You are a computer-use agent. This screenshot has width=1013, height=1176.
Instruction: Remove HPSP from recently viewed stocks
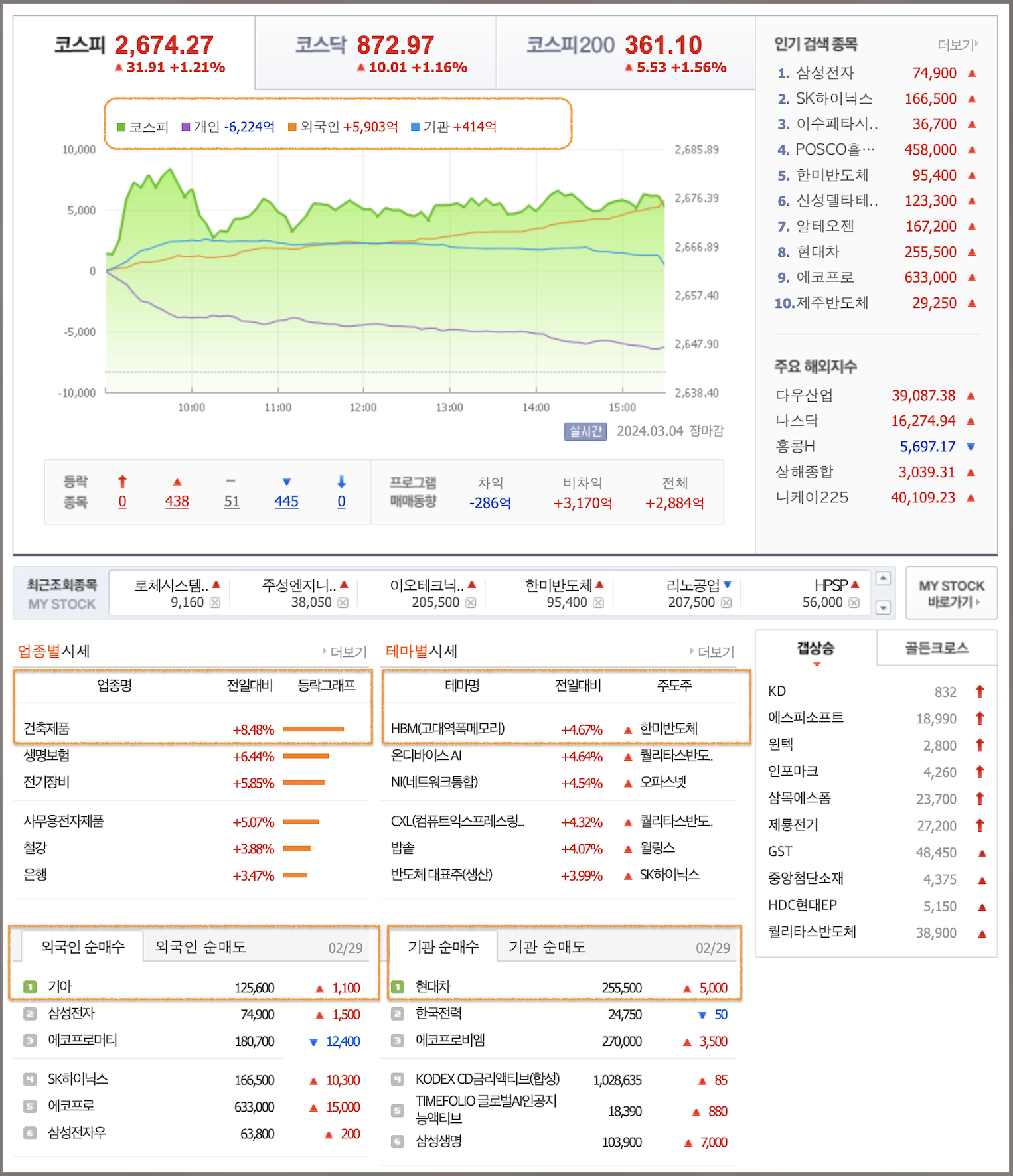pyautogui.click(x=854, y=603)
